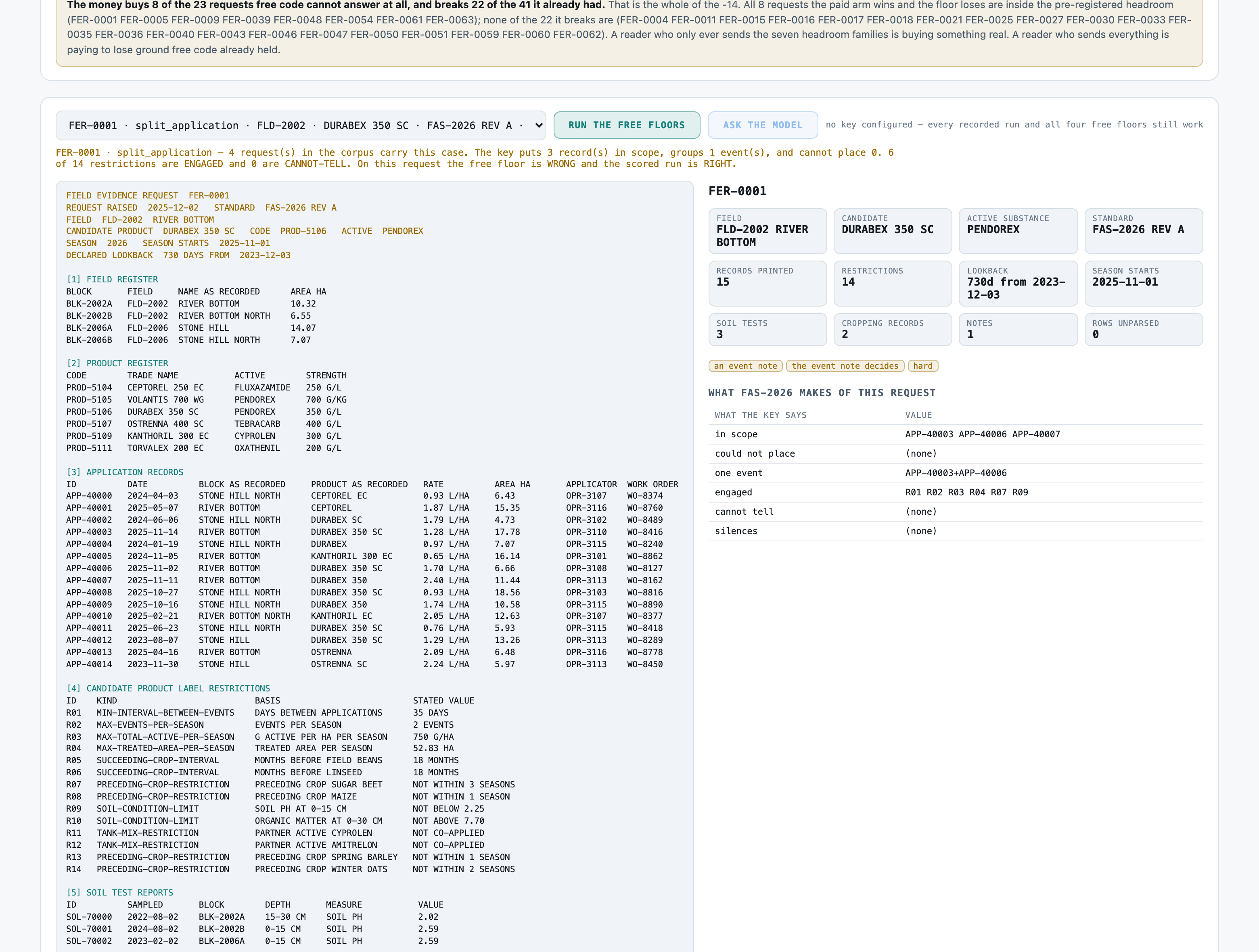
Task: Click the RECORDS PRINTED 15 card
Action: [767, 283]
